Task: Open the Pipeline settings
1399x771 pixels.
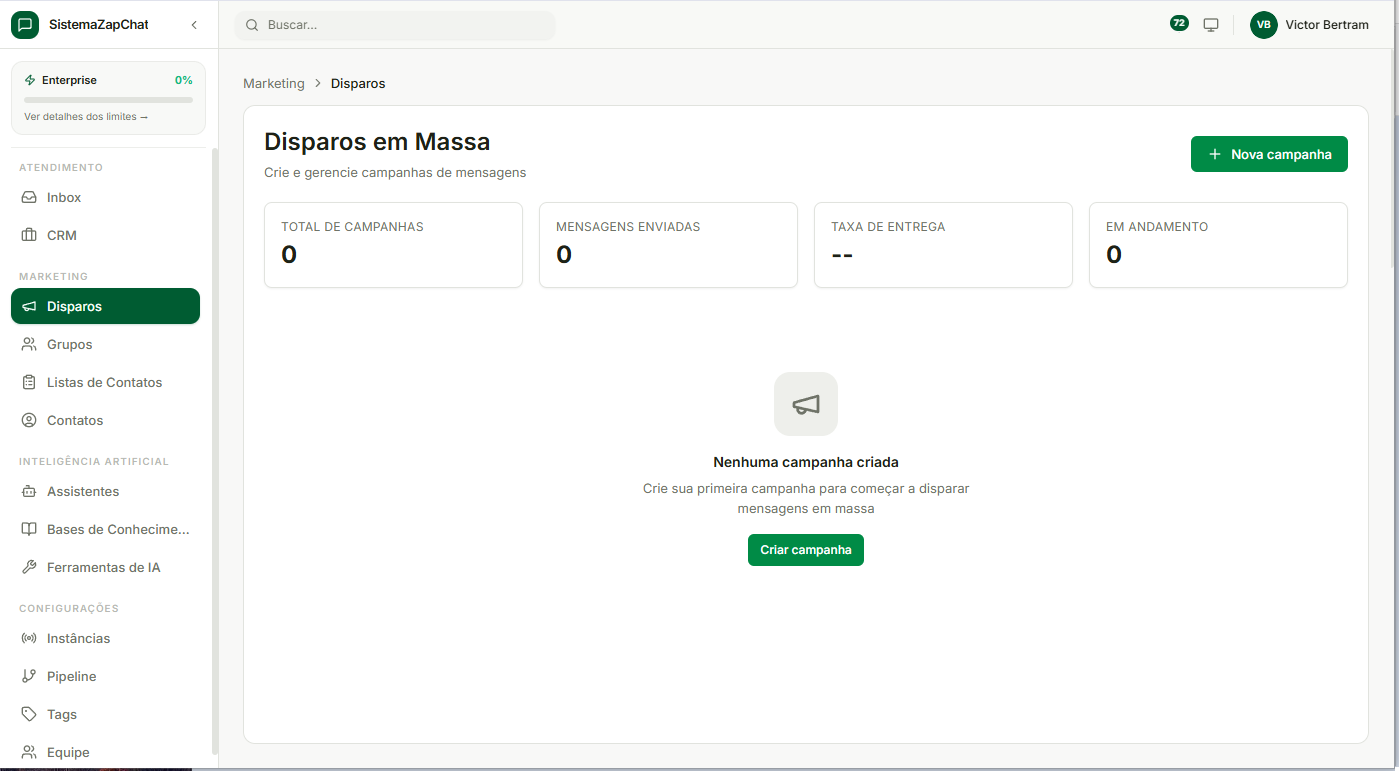Action: [72, 676]
